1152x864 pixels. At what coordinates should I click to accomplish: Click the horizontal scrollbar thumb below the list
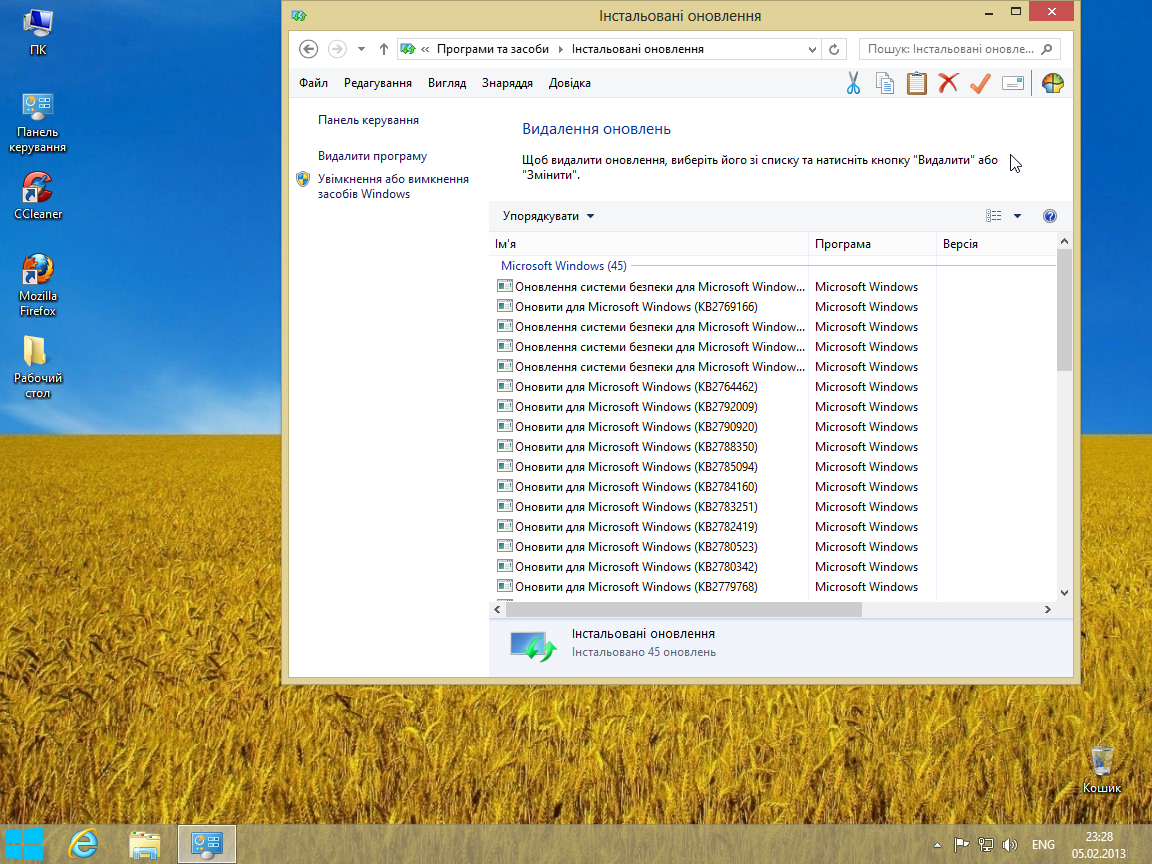click(683, 610)
